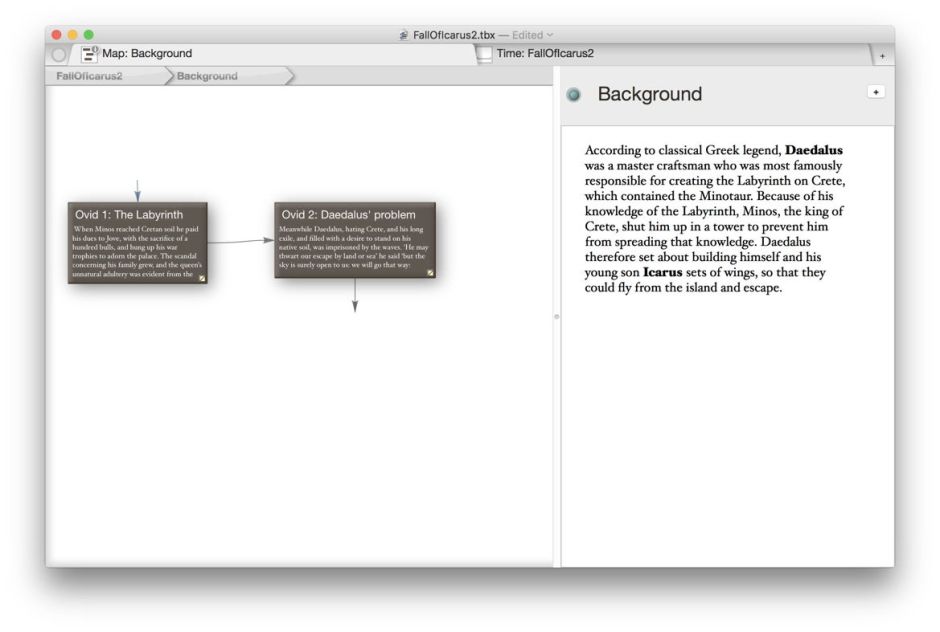Select the Ovid 2: Daedalus' problem note
This screenshot has width=940, height=632.
coord(352,243)
